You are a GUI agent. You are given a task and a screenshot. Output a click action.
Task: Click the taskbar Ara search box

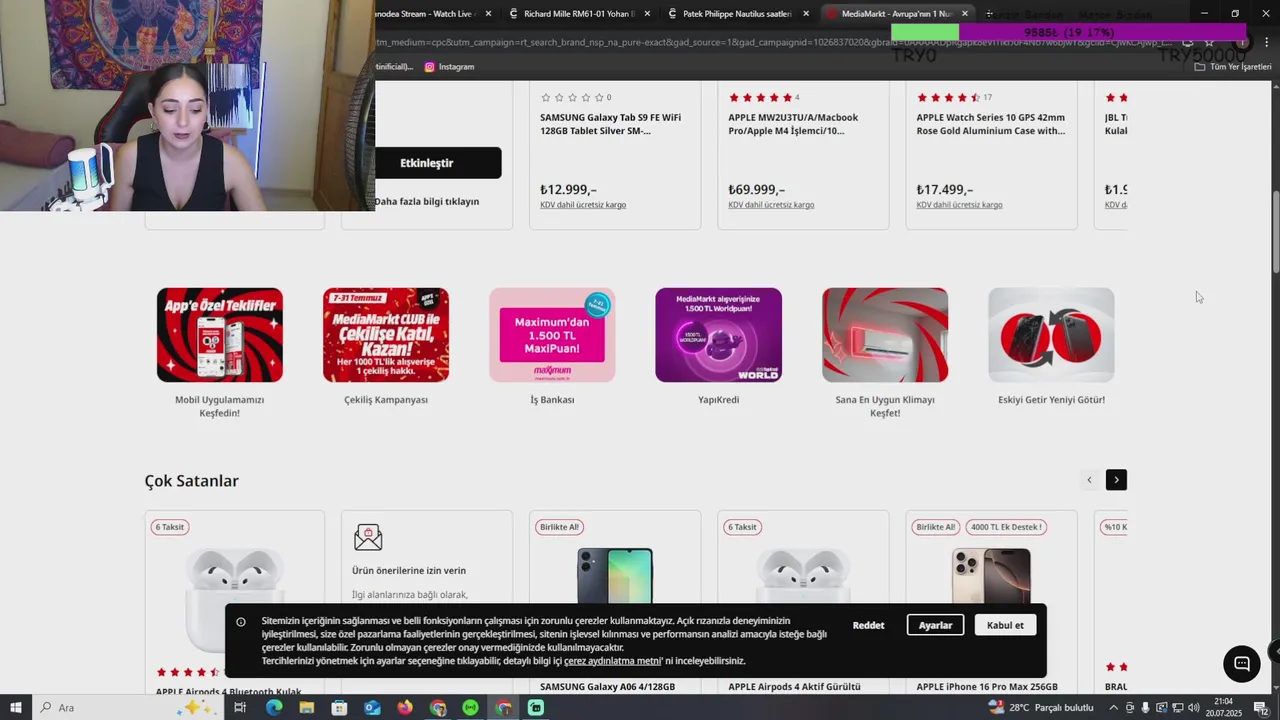[125, 707]
